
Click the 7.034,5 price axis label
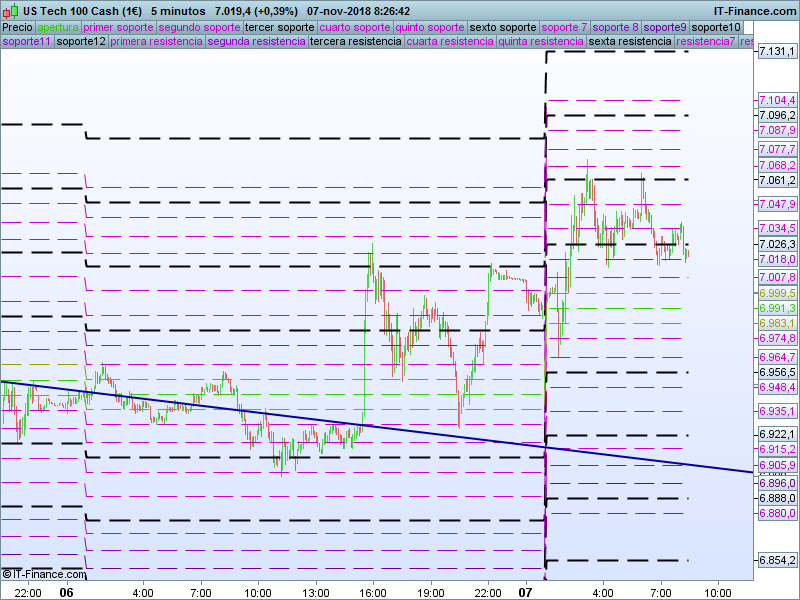point(777,228)
